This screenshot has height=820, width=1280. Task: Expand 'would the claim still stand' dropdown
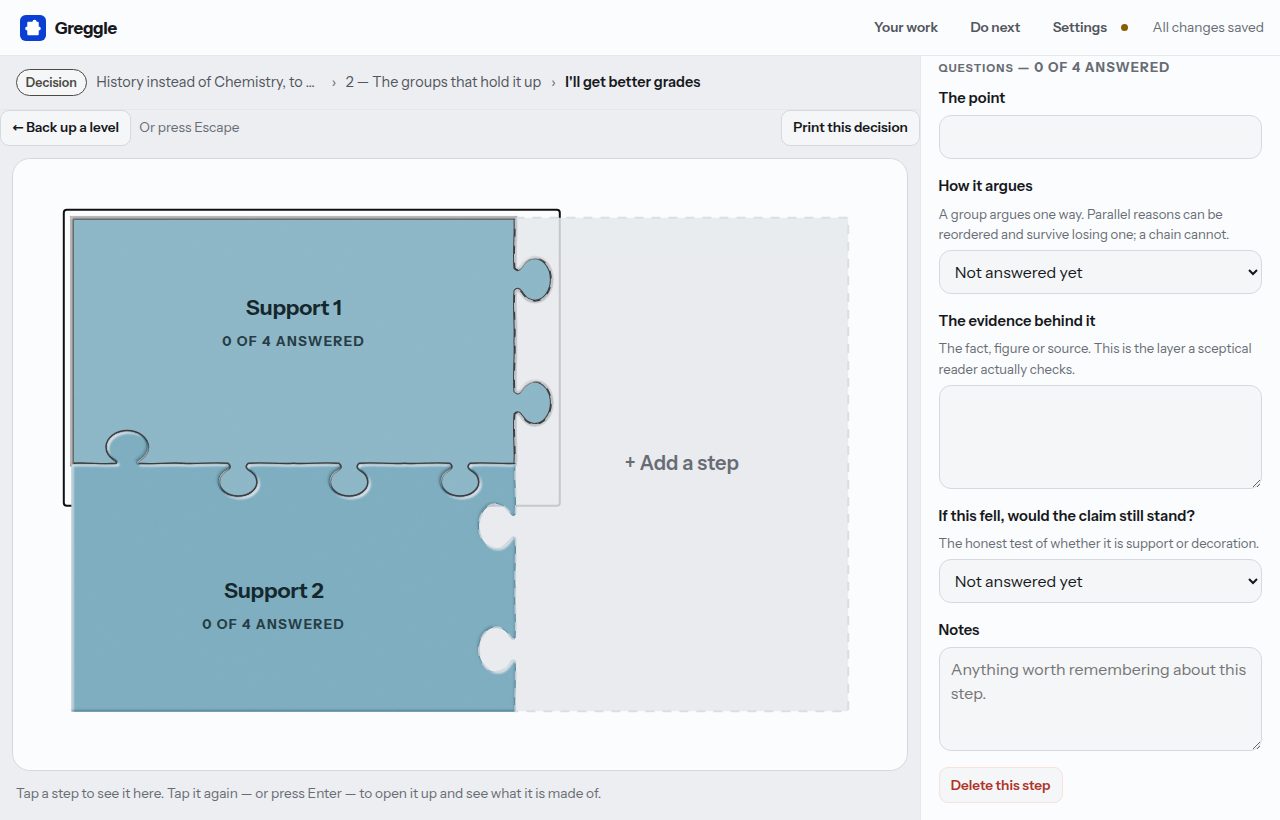point(1100,581)
